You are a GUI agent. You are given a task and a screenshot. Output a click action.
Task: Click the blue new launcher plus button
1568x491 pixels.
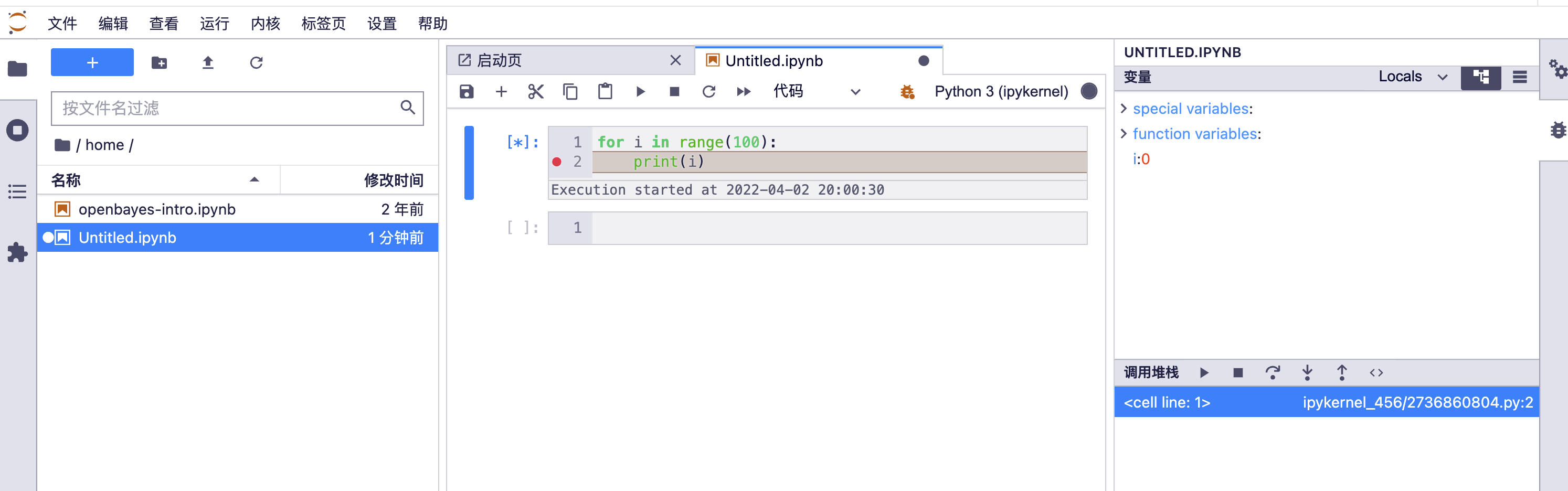[x=92, y=62]
